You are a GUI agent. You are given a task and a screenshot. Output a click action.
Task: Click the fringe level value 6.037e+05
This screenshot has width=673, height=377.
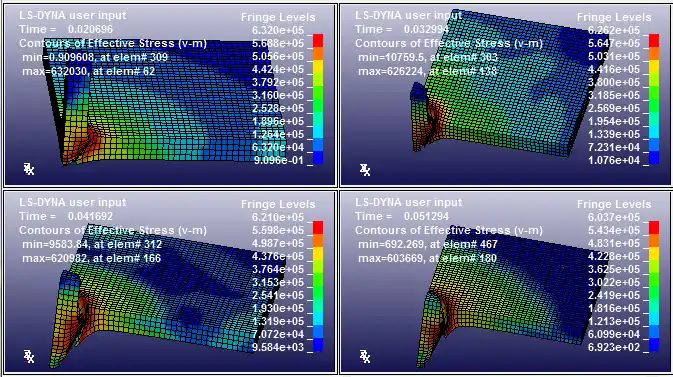point(614,217)
